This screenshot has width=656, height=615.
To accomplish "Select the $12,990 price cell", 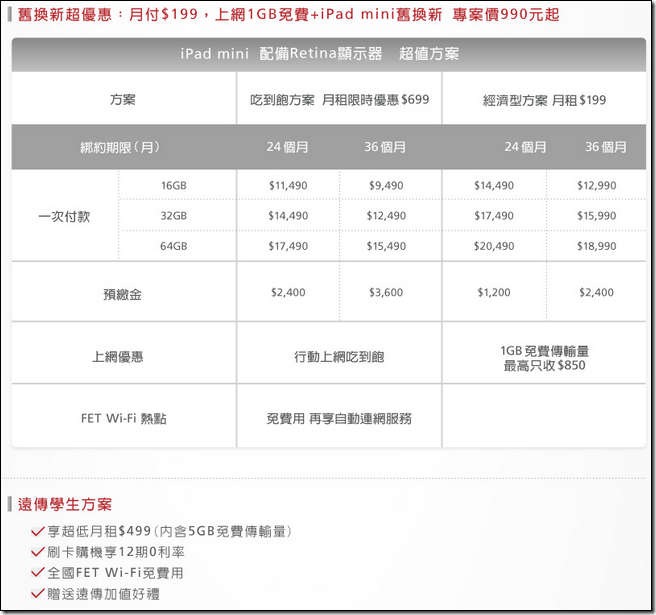I will [x=597, y=185].
